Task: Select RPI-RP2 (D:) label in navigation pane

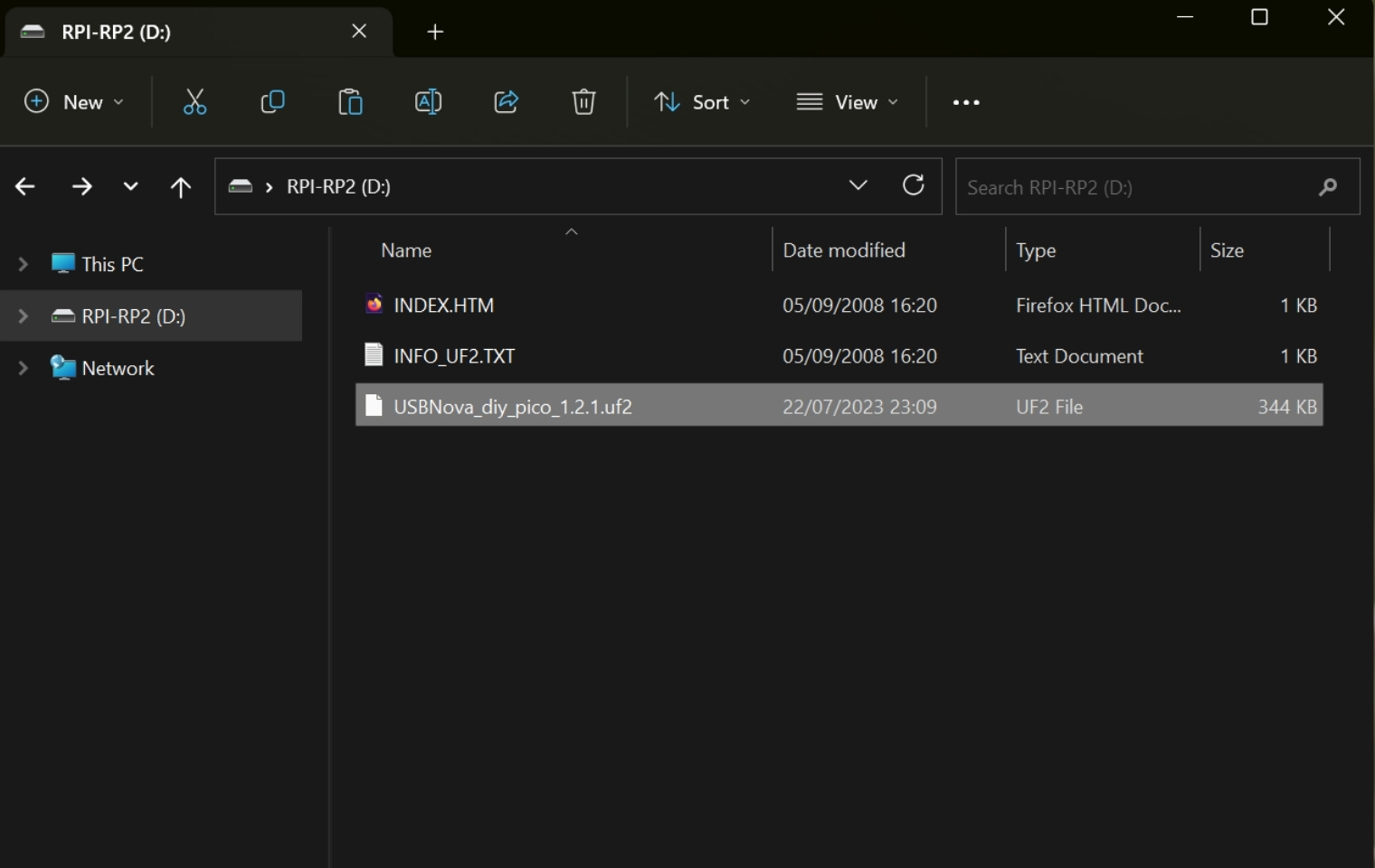Action: [133, 316]
